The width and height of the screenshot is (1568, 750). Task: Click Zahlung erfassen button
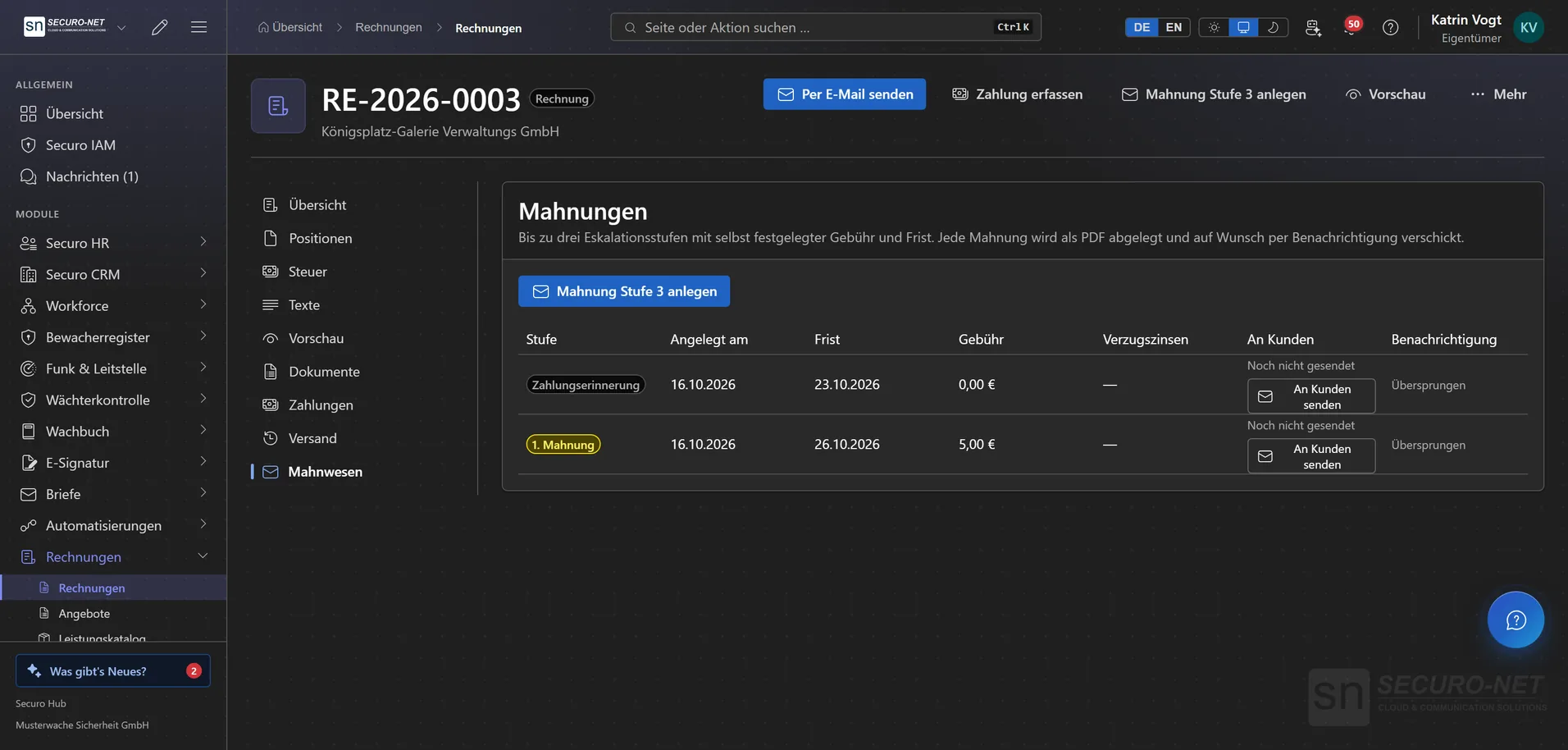click(x=1017, y=94)
